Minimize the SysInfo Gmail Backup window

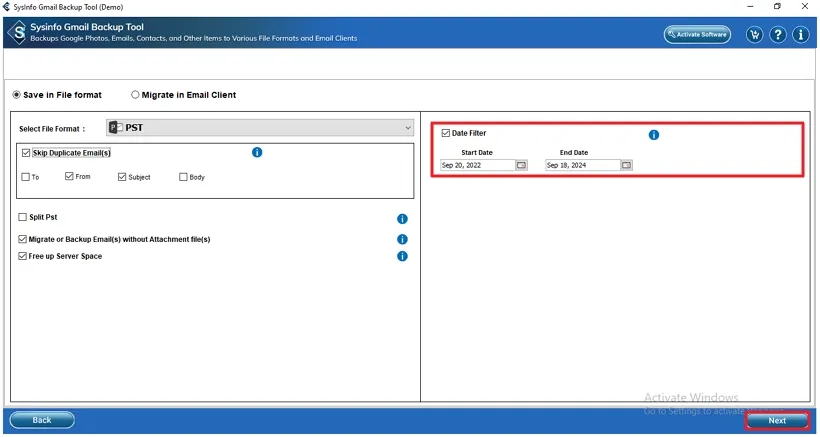click(751, 7)
